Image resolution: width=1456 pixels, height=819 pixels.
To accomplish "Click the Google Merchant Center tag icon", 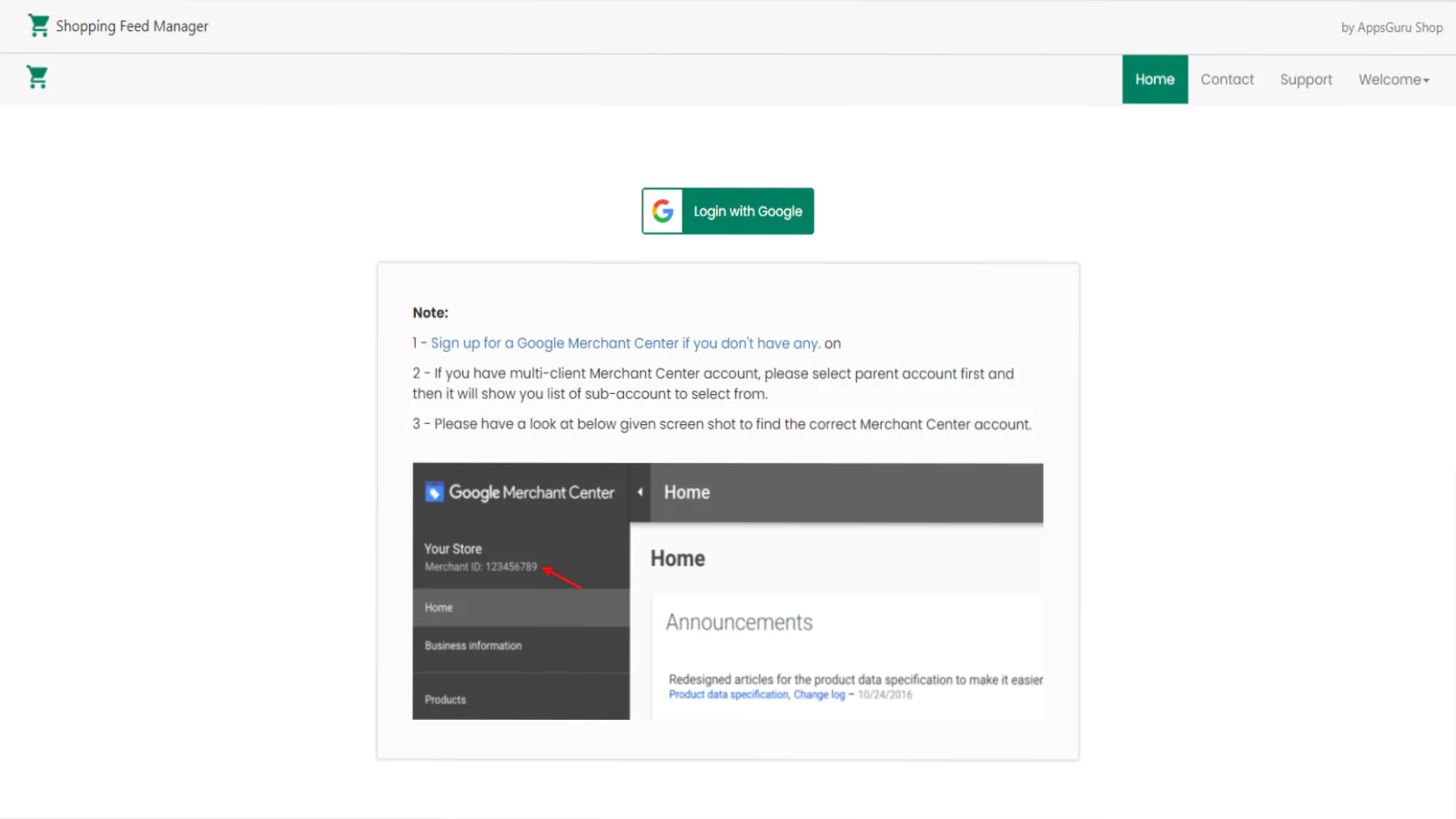I will pyautogui.click(x=434, y=492).
